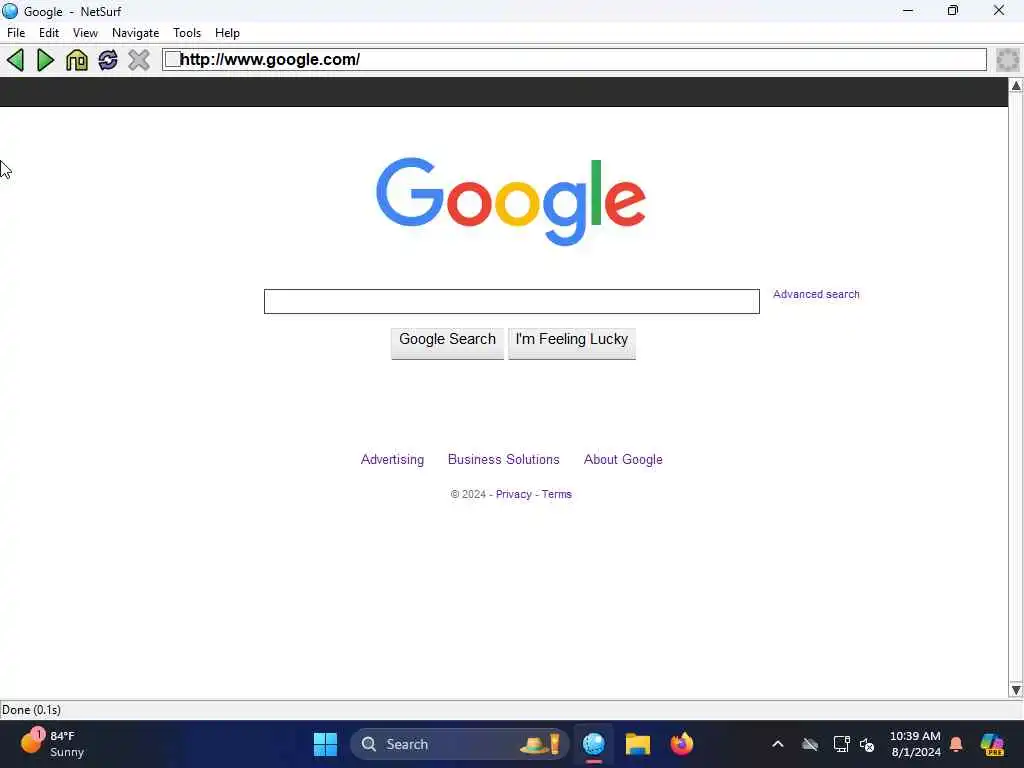
Task: Click the I'm Feeling Lucky button
Action: pos(571,342)
